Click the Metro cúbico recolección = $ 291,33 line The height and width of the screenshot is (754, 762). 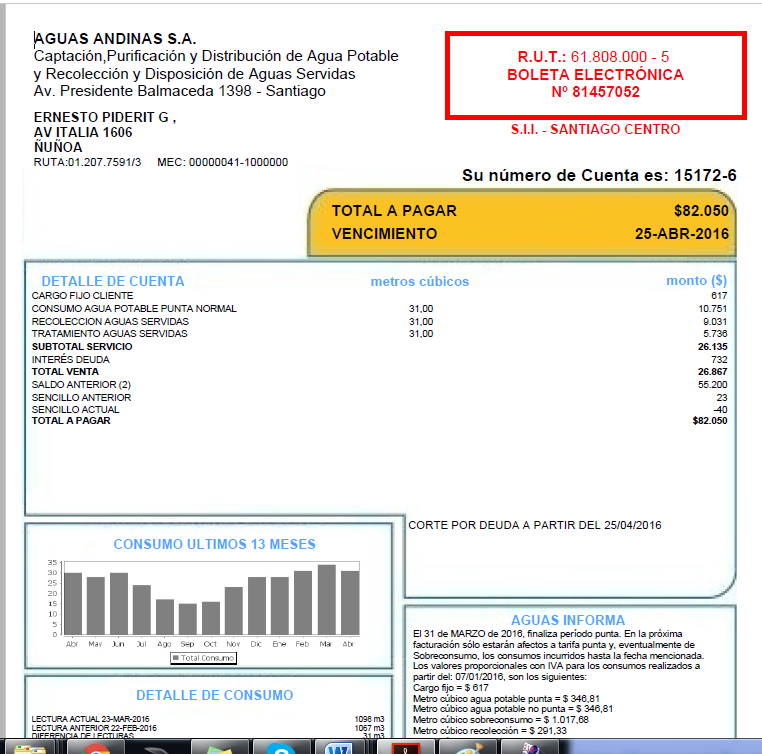490,731
